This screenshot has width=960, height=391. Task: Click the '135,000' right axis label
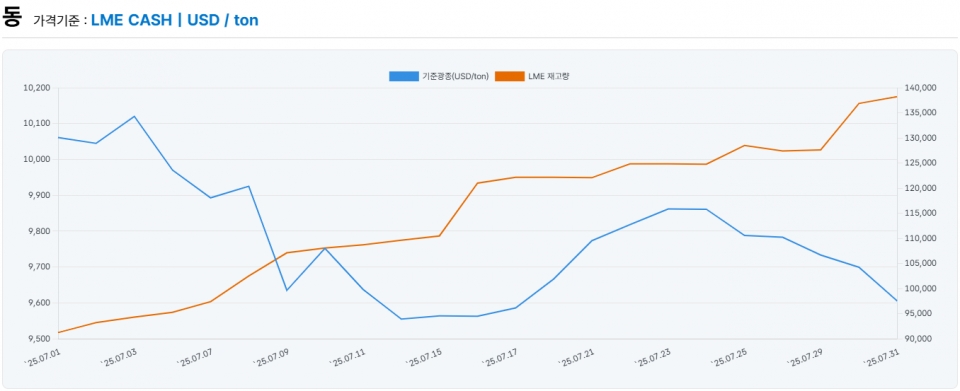coord(920,113)
